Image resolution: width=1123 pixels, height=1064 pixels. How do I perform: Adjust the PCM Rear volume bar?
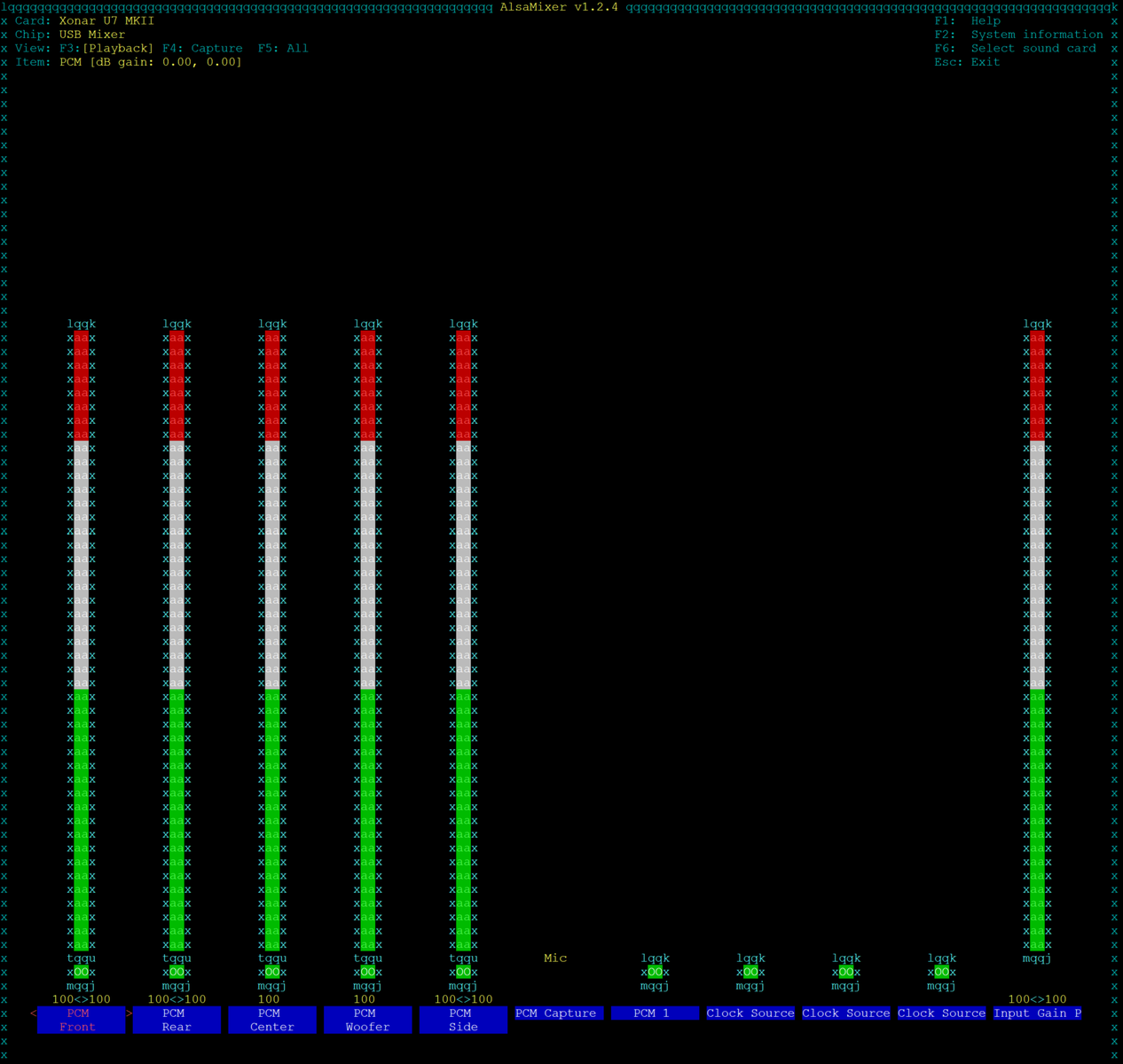[177, 638]
